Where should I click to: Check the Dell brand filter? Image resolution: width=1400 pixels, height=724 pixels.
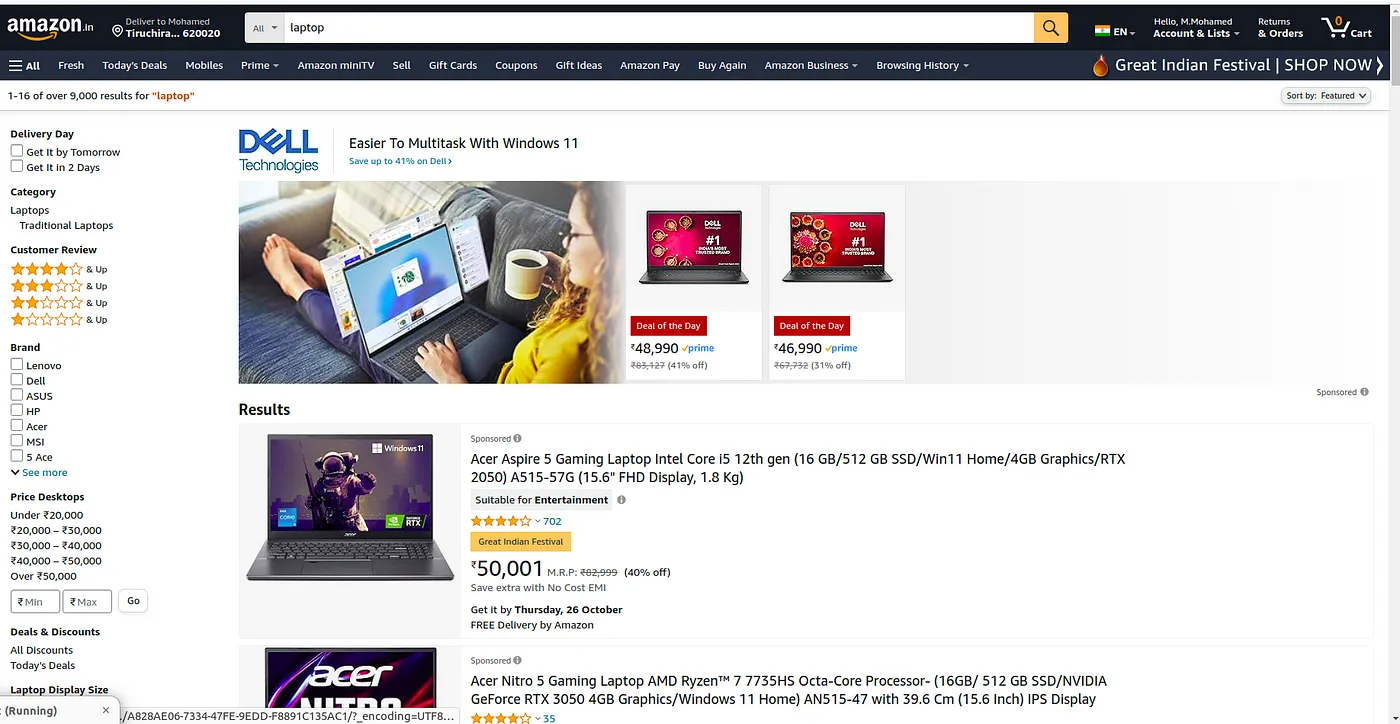pyautogui.click(x=17, y=379)
